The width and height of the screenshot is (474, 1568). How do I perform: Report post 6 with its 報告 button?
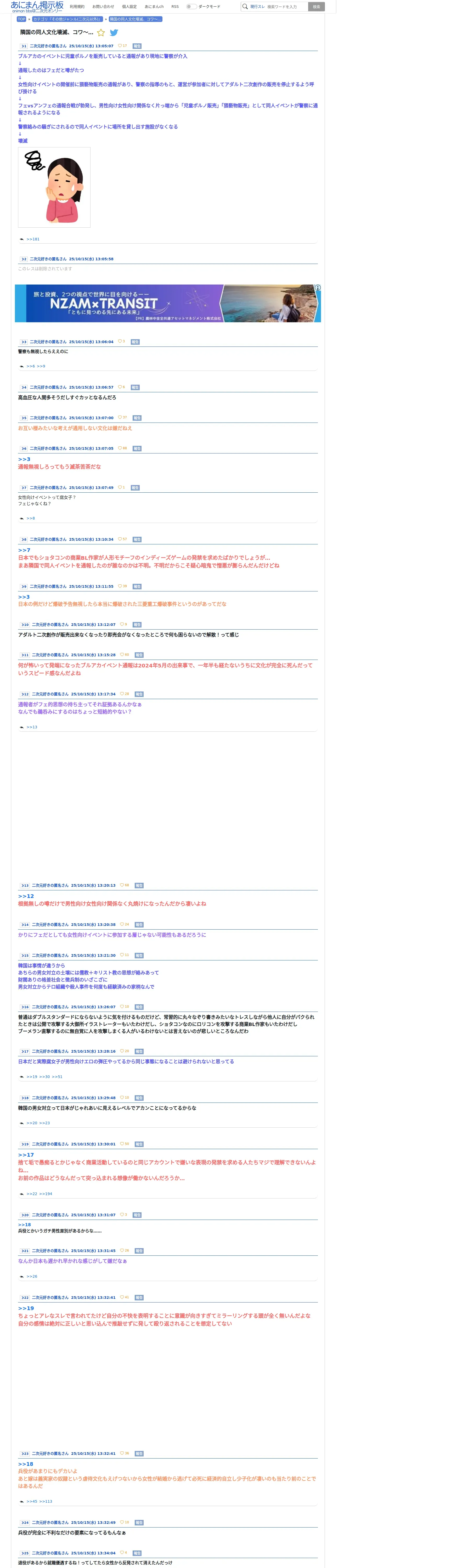coord(137,449)
